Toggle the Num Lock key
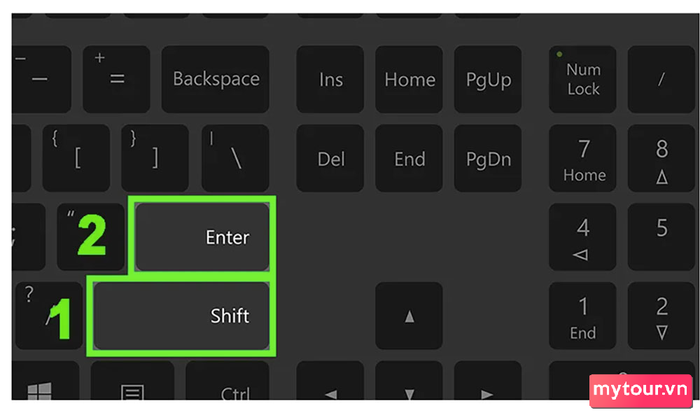Image resolution: width=700 pixels, height=417 pixels. pyautogui.click(x=583, y=79)
